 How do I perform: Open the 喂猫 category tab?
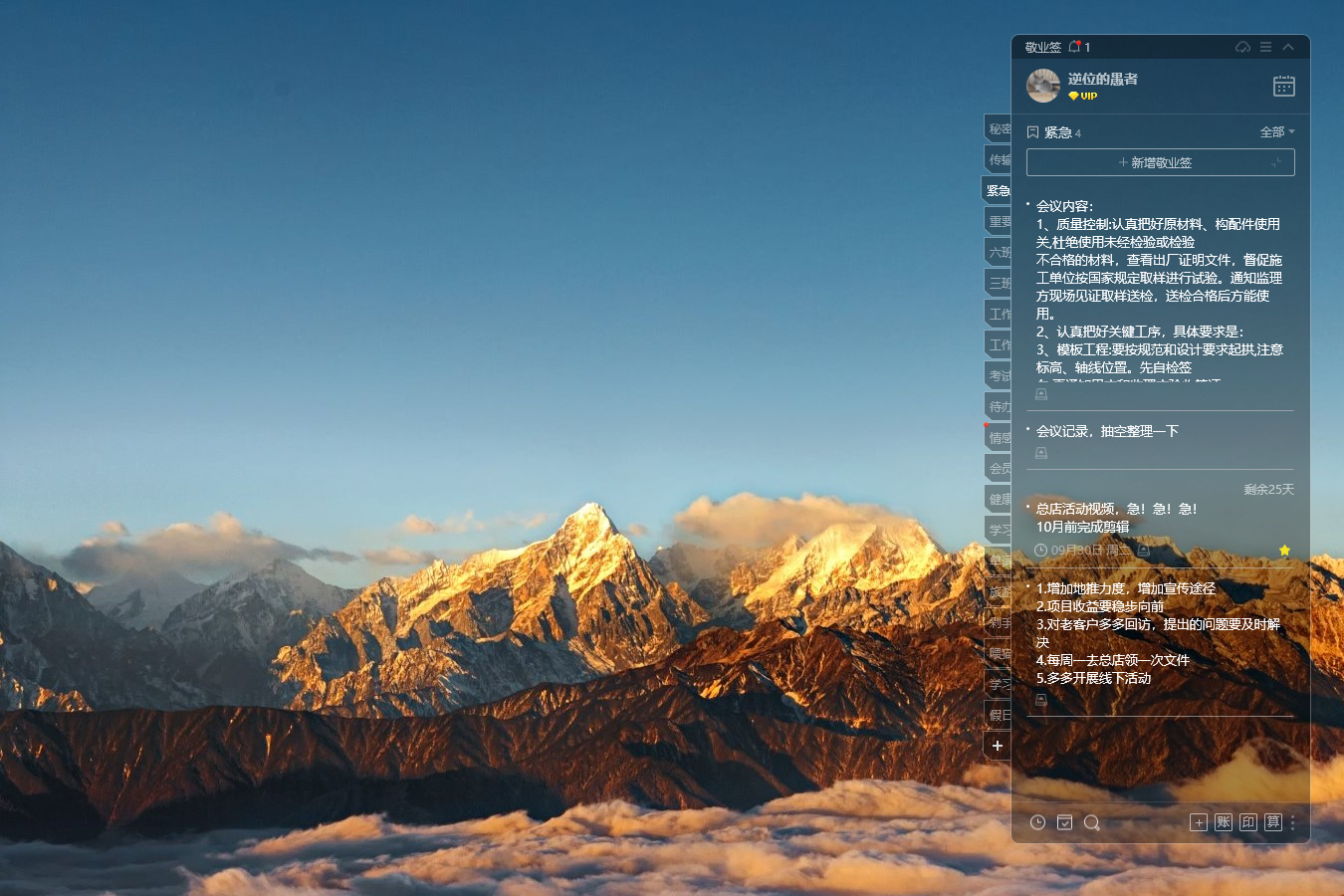click(999, 653)
